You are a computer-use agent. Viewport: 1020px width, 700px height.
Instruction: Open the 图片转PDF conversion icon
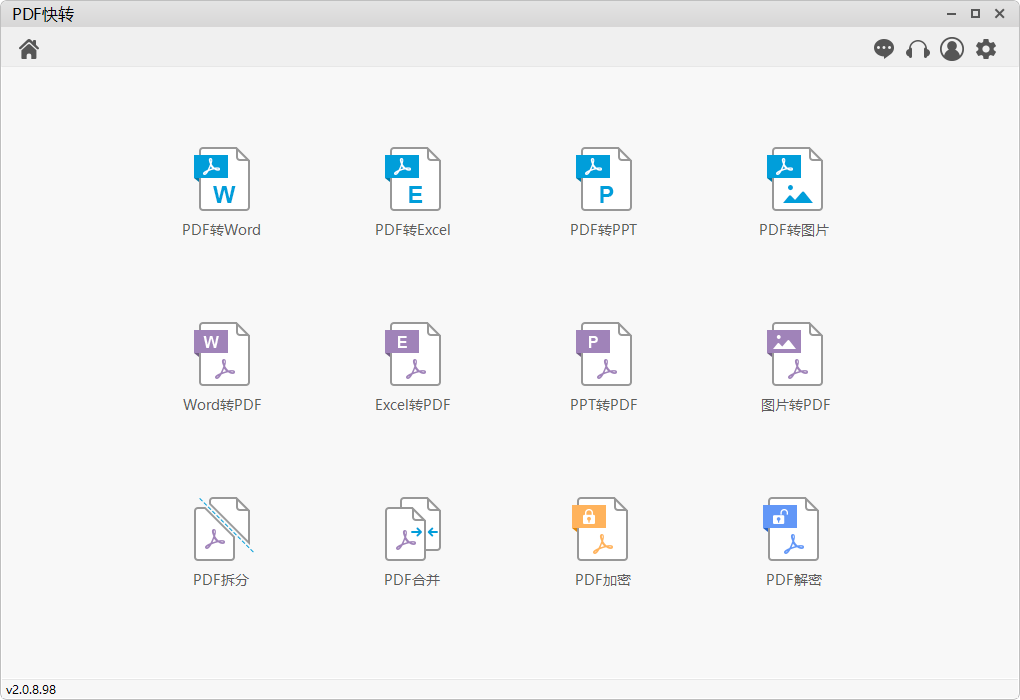[794, 354]
